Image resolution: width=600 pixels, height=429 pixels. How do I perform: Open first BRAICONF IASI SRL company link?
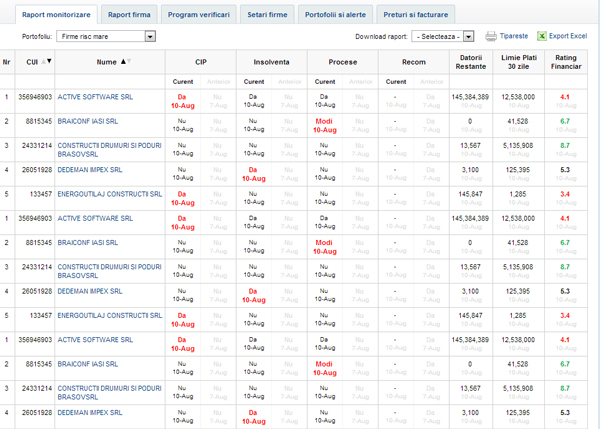pyautogui.click(x=88, y=121)
